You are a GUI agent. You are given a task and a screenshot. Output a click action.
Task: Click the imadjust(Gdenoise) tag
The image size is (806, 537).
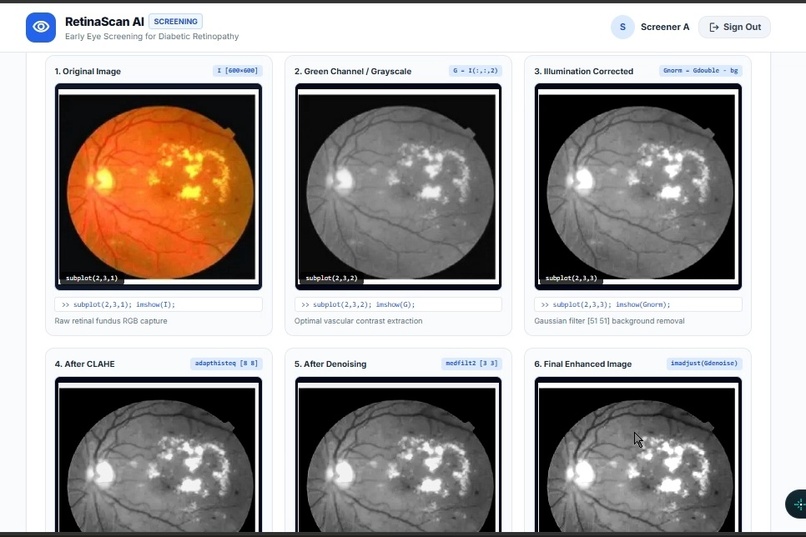(x=704, y=363)
